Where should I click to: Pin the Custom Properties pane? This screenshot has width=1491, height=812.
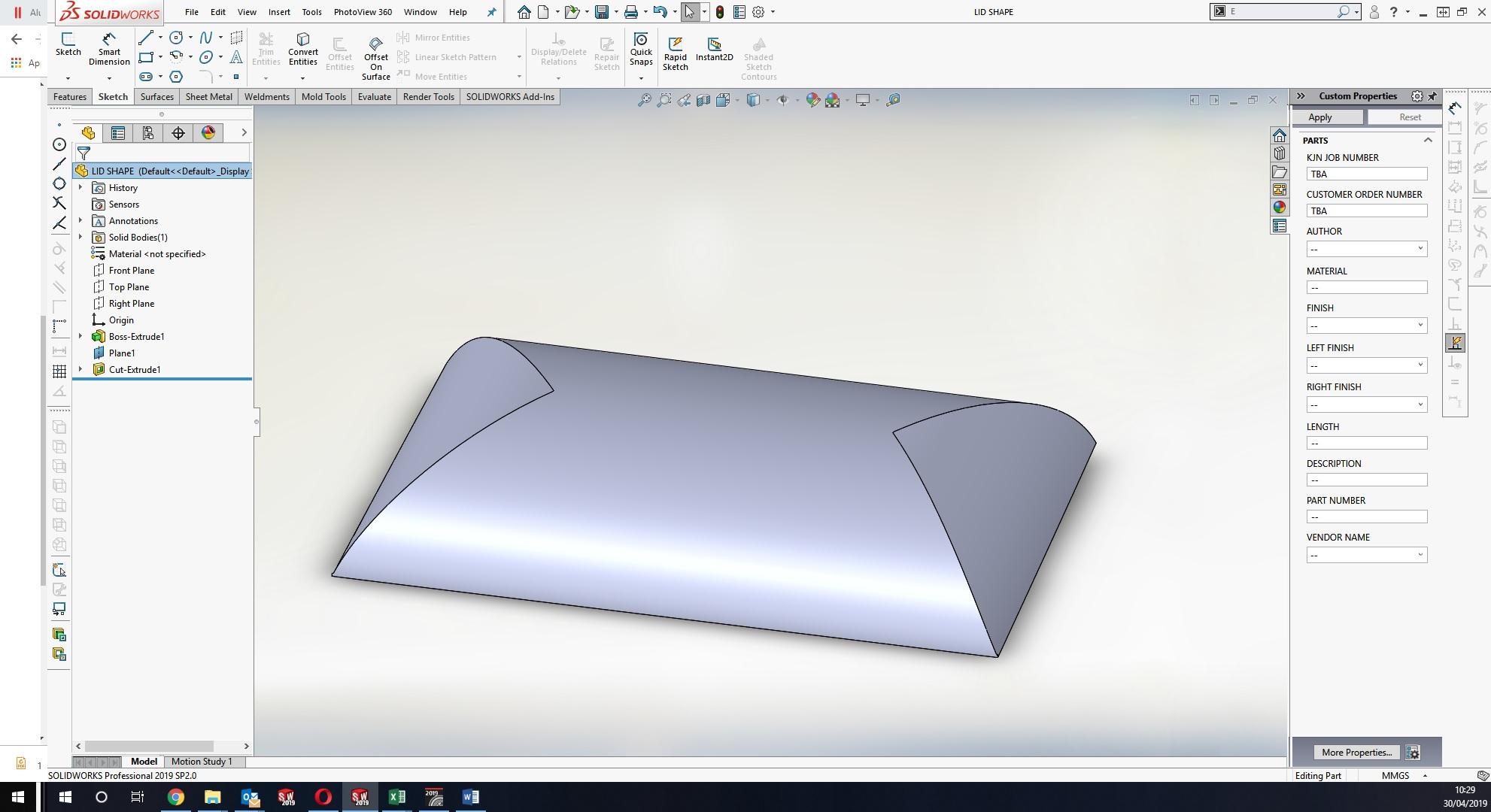(x=1432, y=96)
